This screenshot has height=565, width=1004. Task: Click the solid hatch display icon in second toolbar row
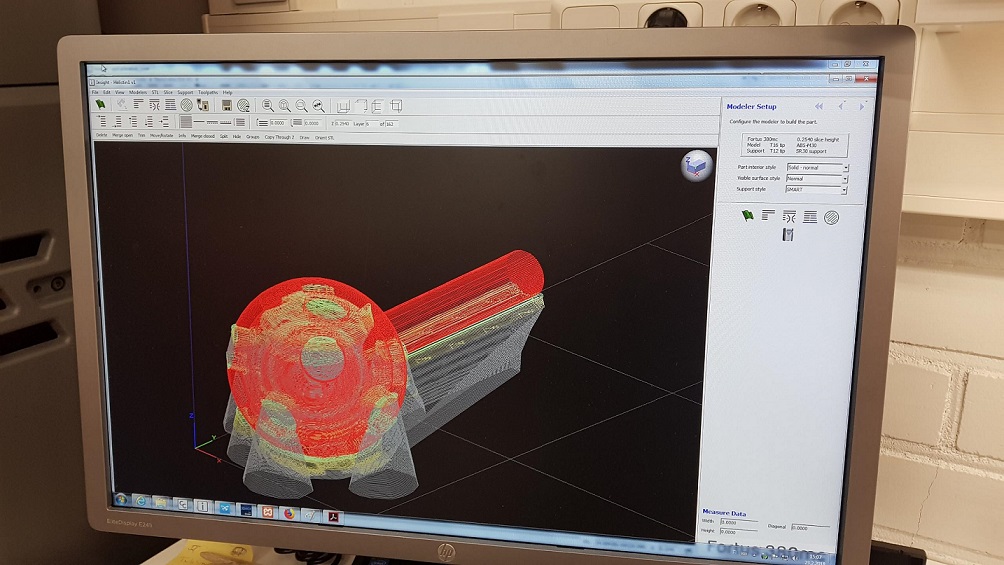pyautogui.click(x=186, y=122)
